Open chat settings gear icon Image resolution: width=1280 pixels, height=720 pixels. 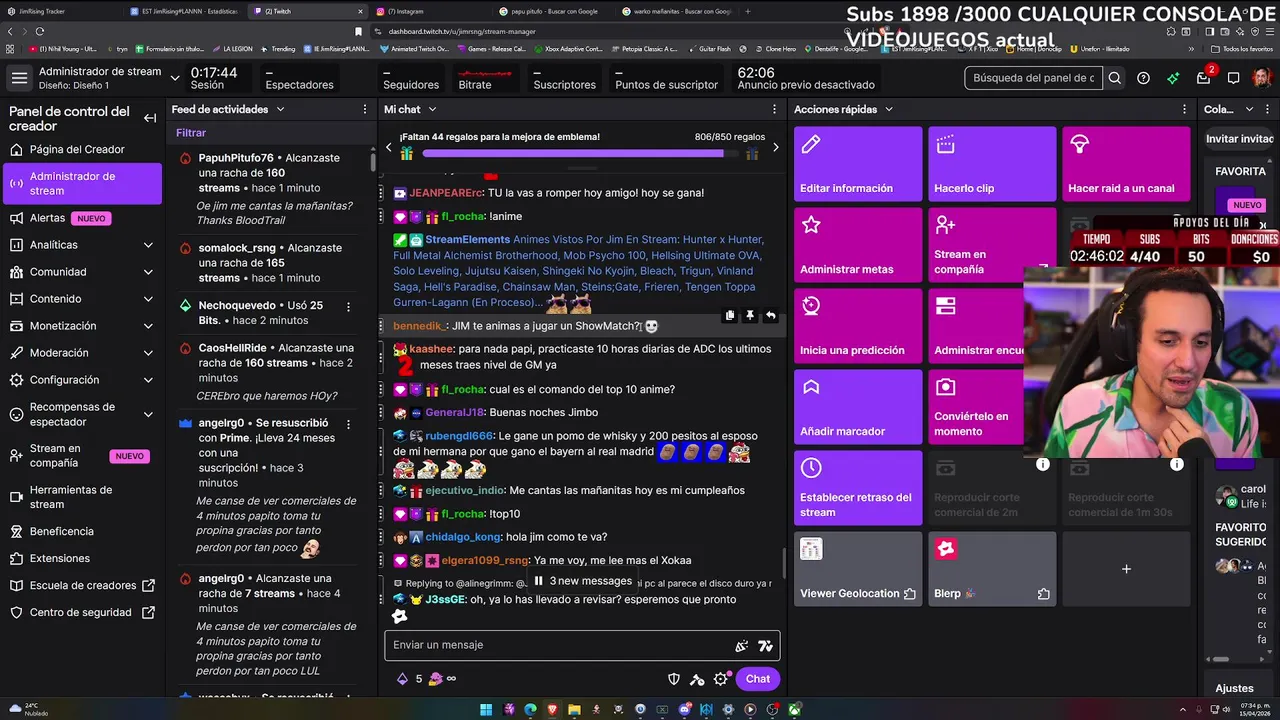pyautogui.click(x=721, y=679)
